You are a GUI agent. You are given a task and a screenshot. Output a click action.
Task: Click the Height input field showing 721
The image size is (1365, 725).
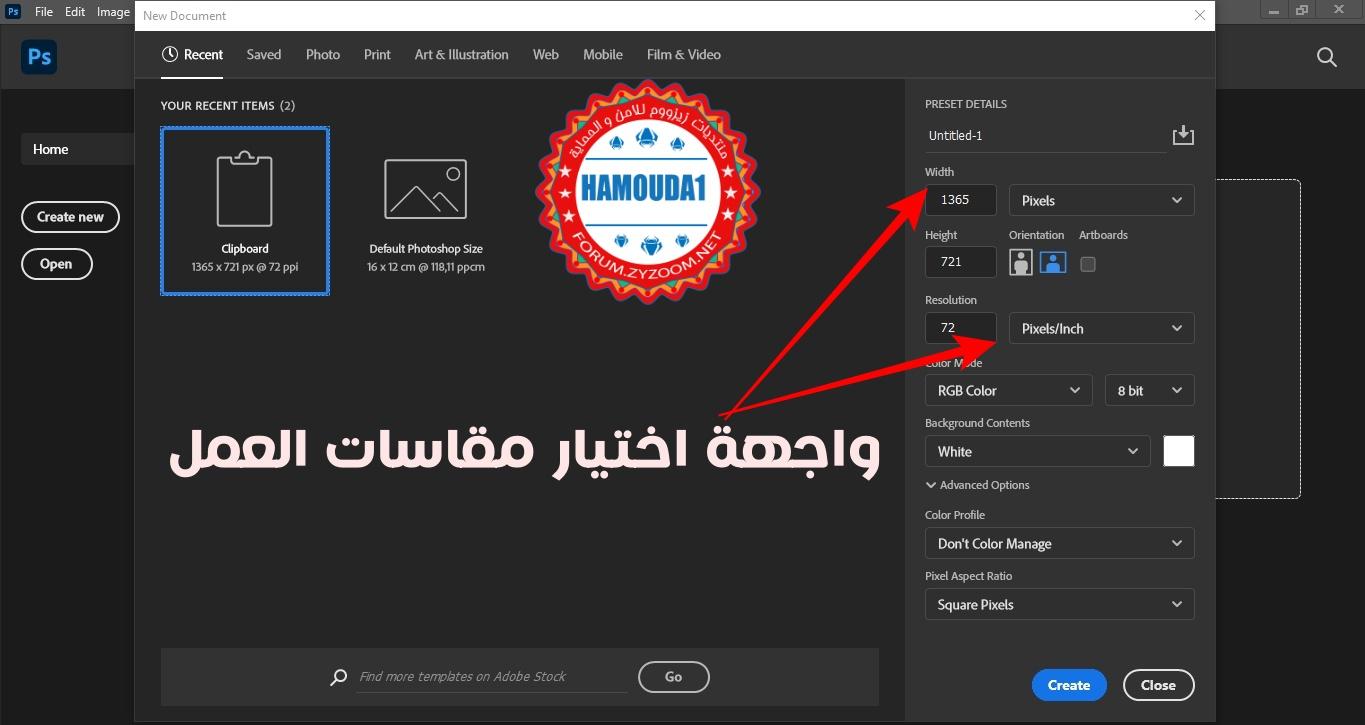point(961,262)
